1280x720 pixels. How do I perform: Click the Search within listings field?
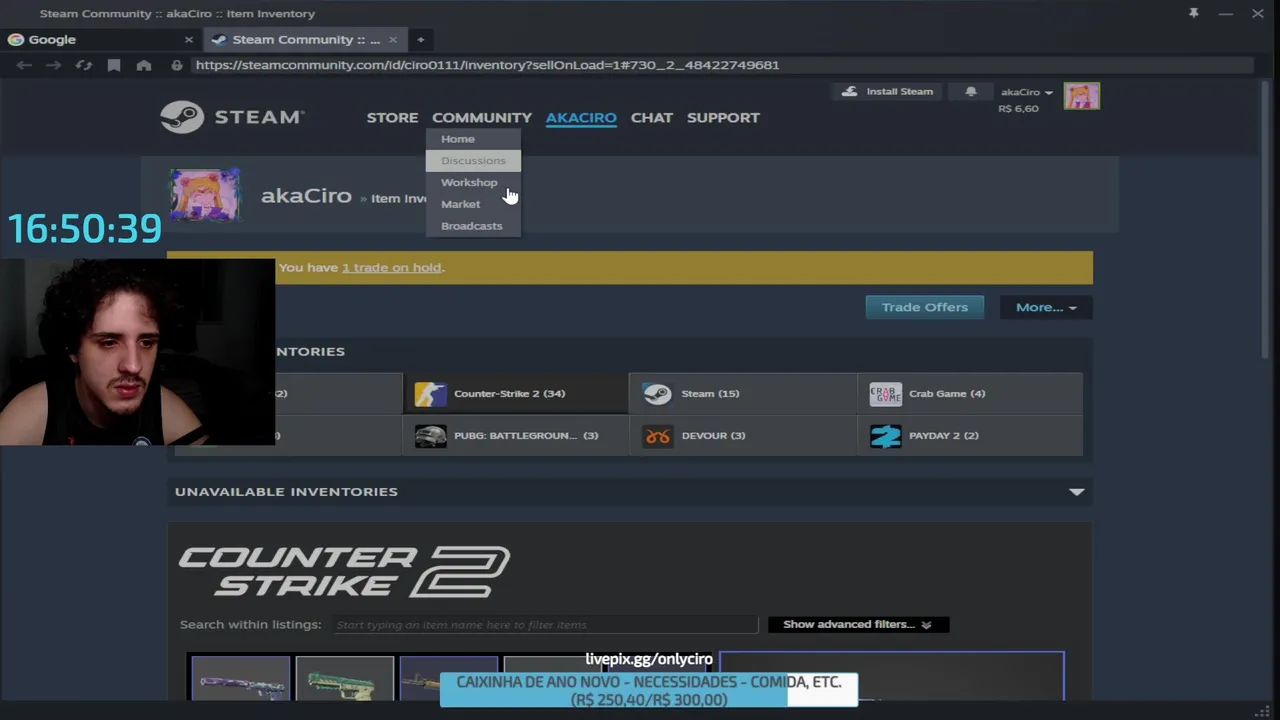pos(545,625)
